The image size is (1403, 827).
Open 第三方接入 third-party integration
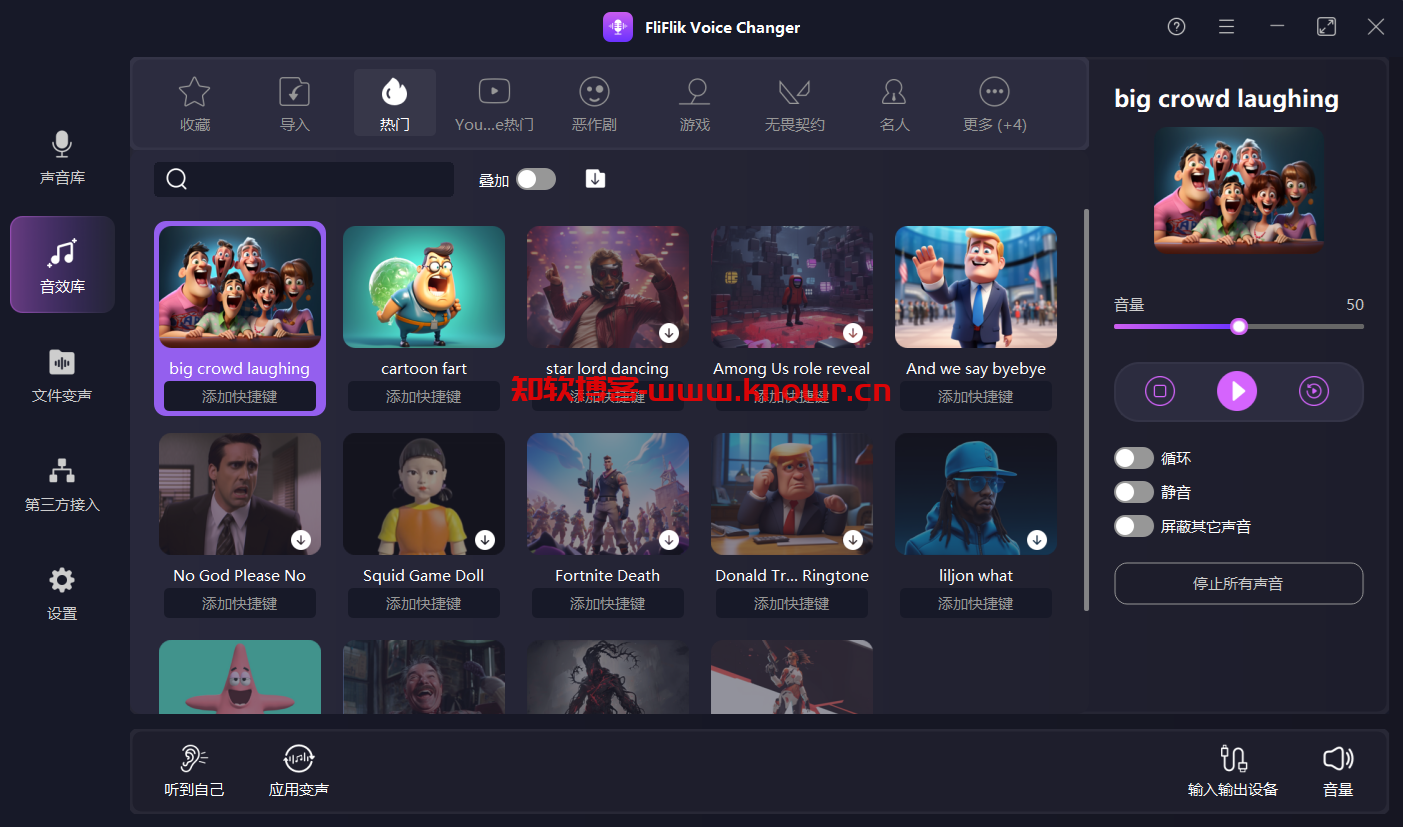click(x=62, y=485)
